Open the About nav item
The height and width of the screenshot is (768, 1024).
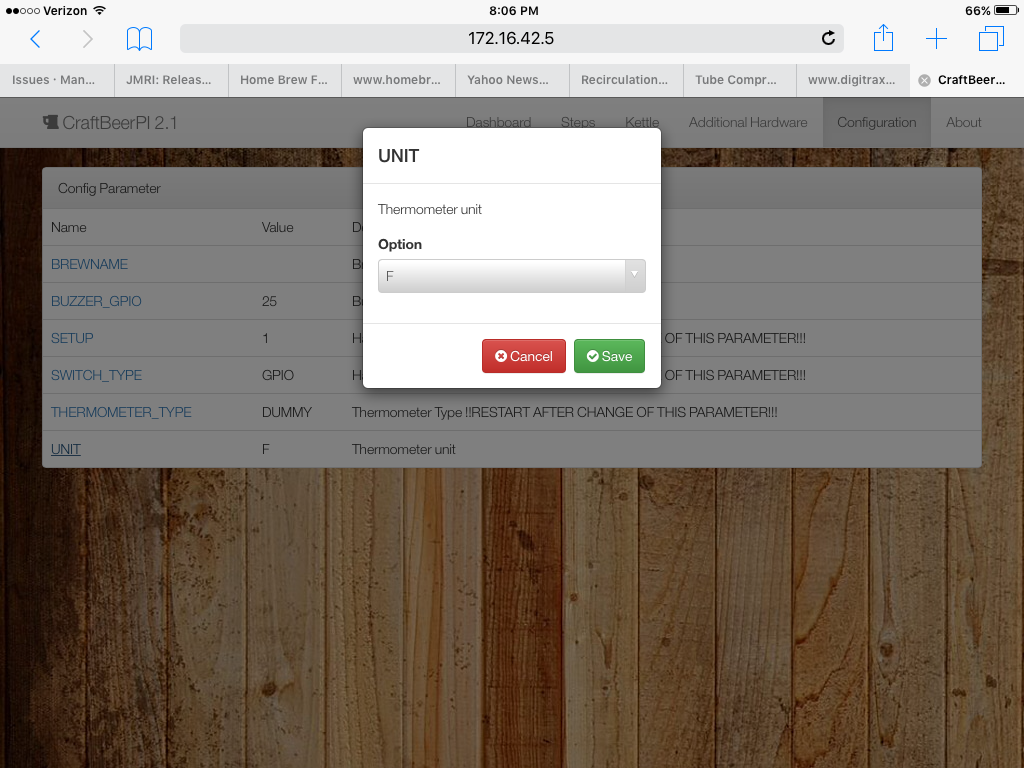click(963, 123)
